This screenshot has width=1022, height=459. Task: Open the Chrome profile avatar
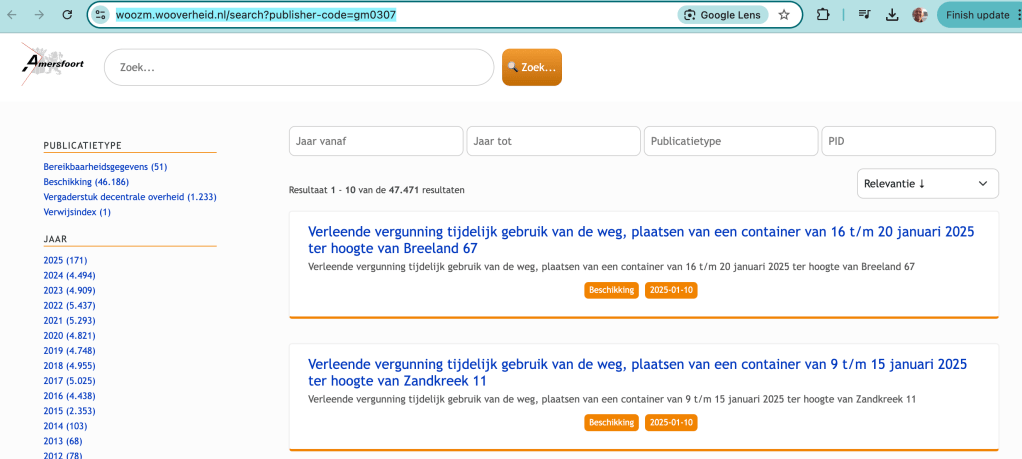point(920,15)
